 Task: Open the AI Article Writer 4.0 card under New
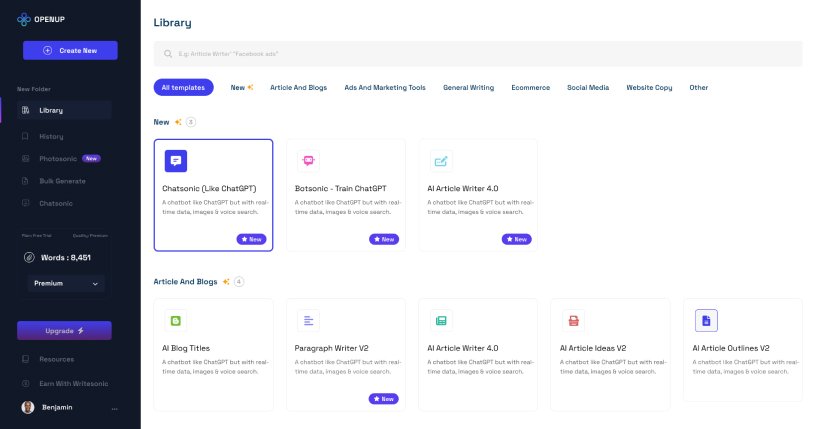(x=478, y=194)
